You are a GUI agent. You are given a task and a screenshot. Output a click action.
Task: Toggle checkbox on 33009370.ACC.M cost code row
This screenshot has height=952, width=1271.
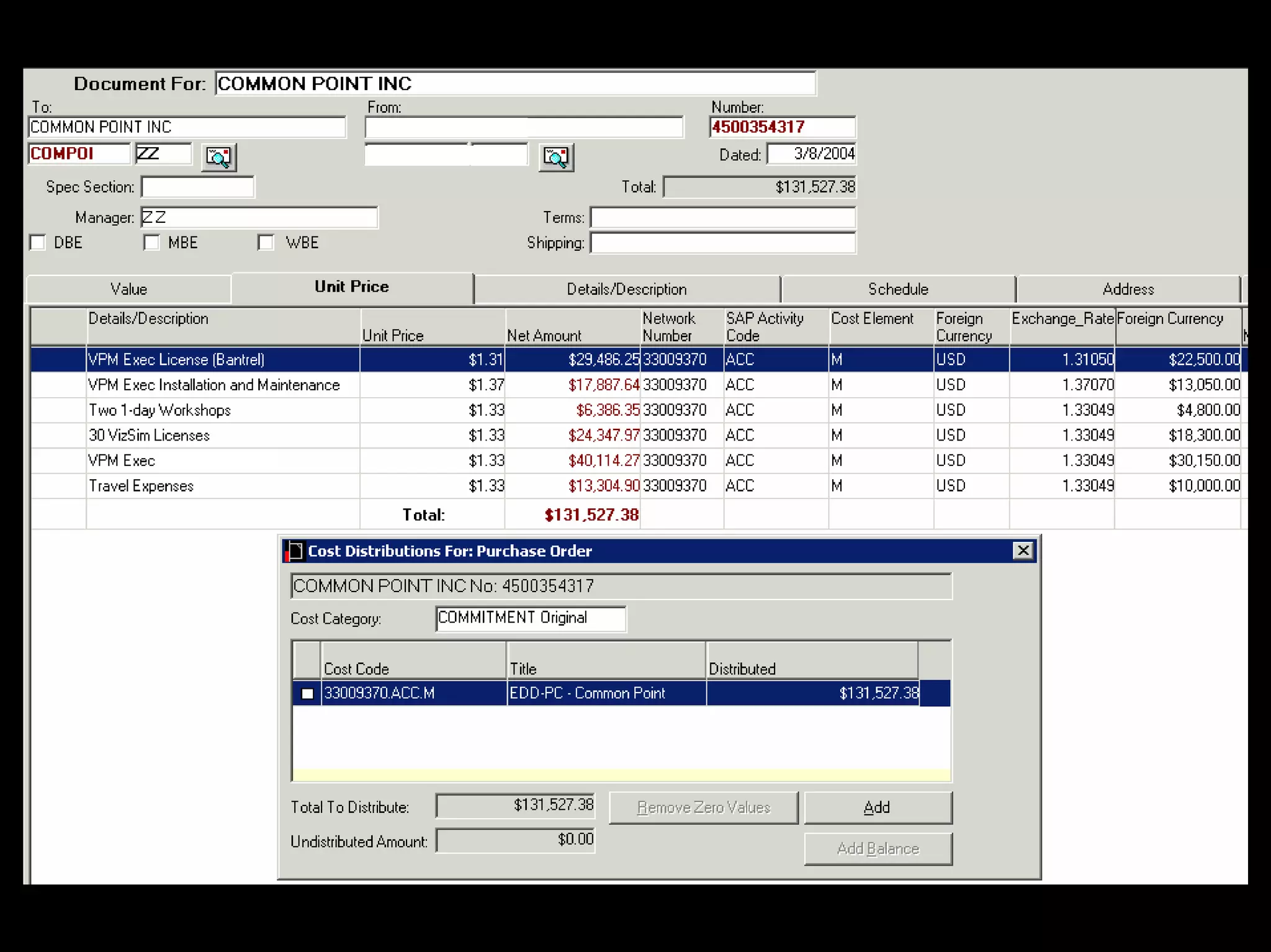pos(307,693)
